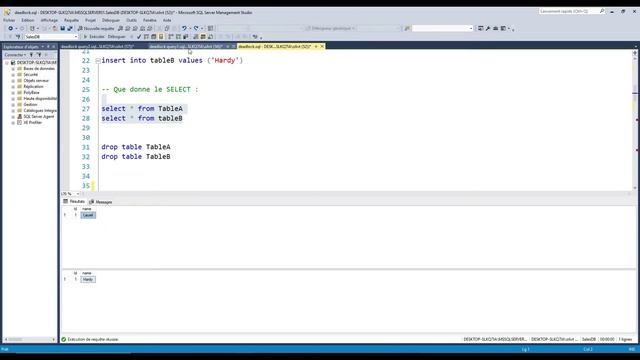
Task: Expand the PolyBase node
Action: tap(13, 93)
